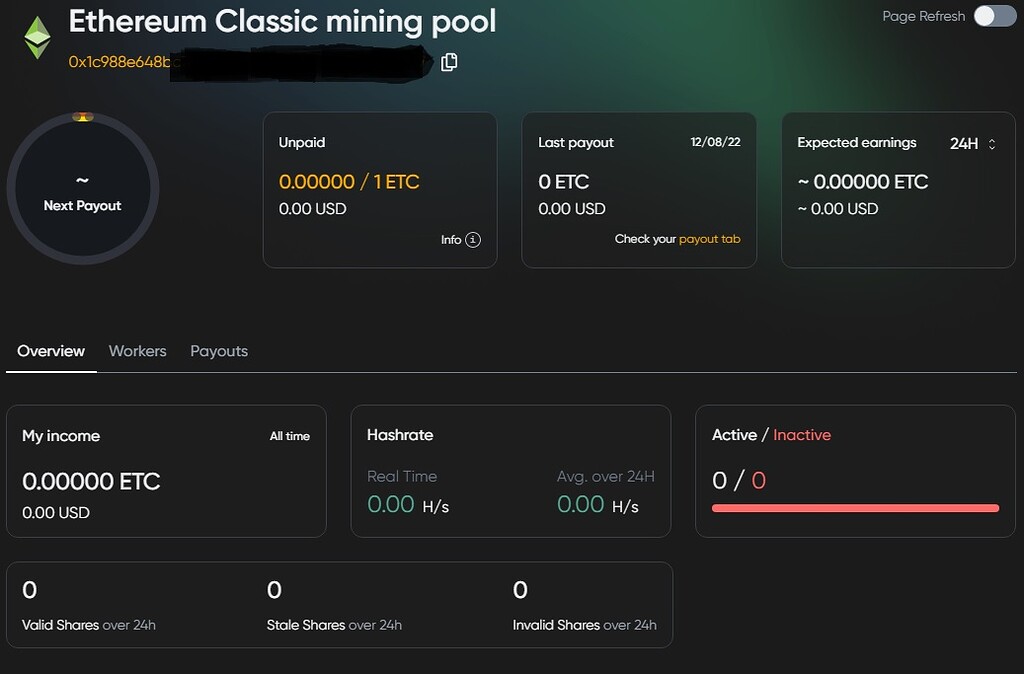Open the Payouts tab
The image size is (1024, 674).
tap(218, 351)
